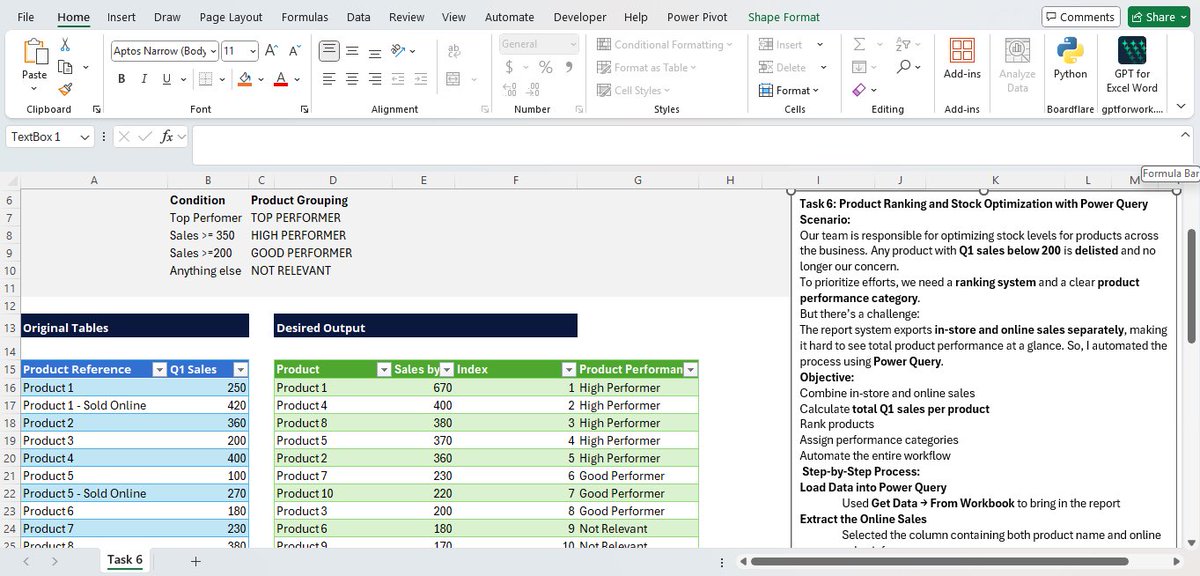Screen dimensions: 1200x576
Task: Align text to the right
Action: point(375,79)
